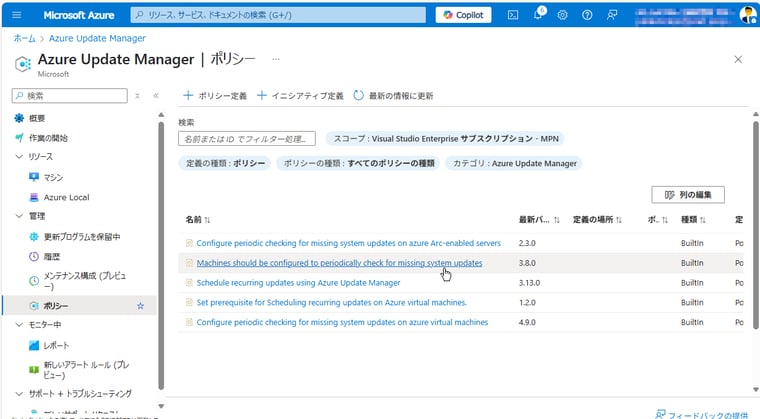The image size is (760, 419).
Task: Click the Azure Update Manager breadcrumb
Action: 97,38
